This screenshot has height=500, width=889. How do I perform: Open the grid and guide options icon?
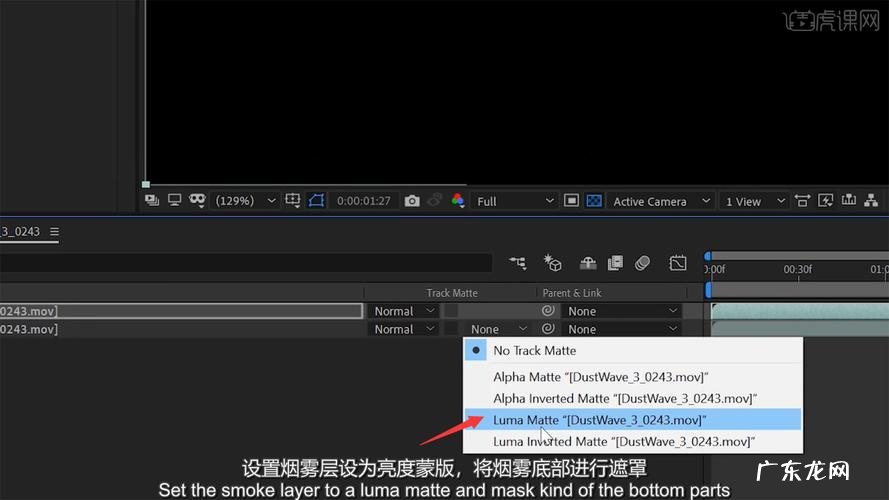pos(293,201)
